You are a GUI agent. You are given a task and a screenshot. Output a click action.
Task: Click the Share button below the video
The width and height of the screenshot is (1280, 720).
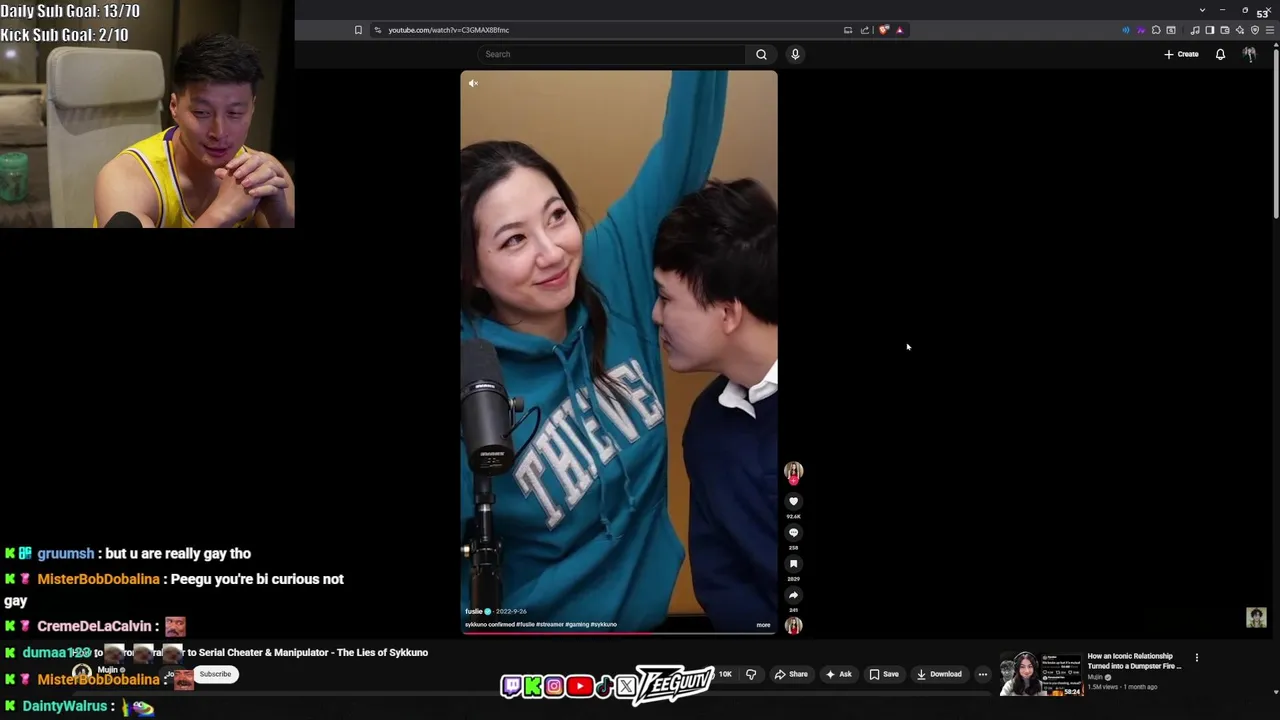[791, 674]
